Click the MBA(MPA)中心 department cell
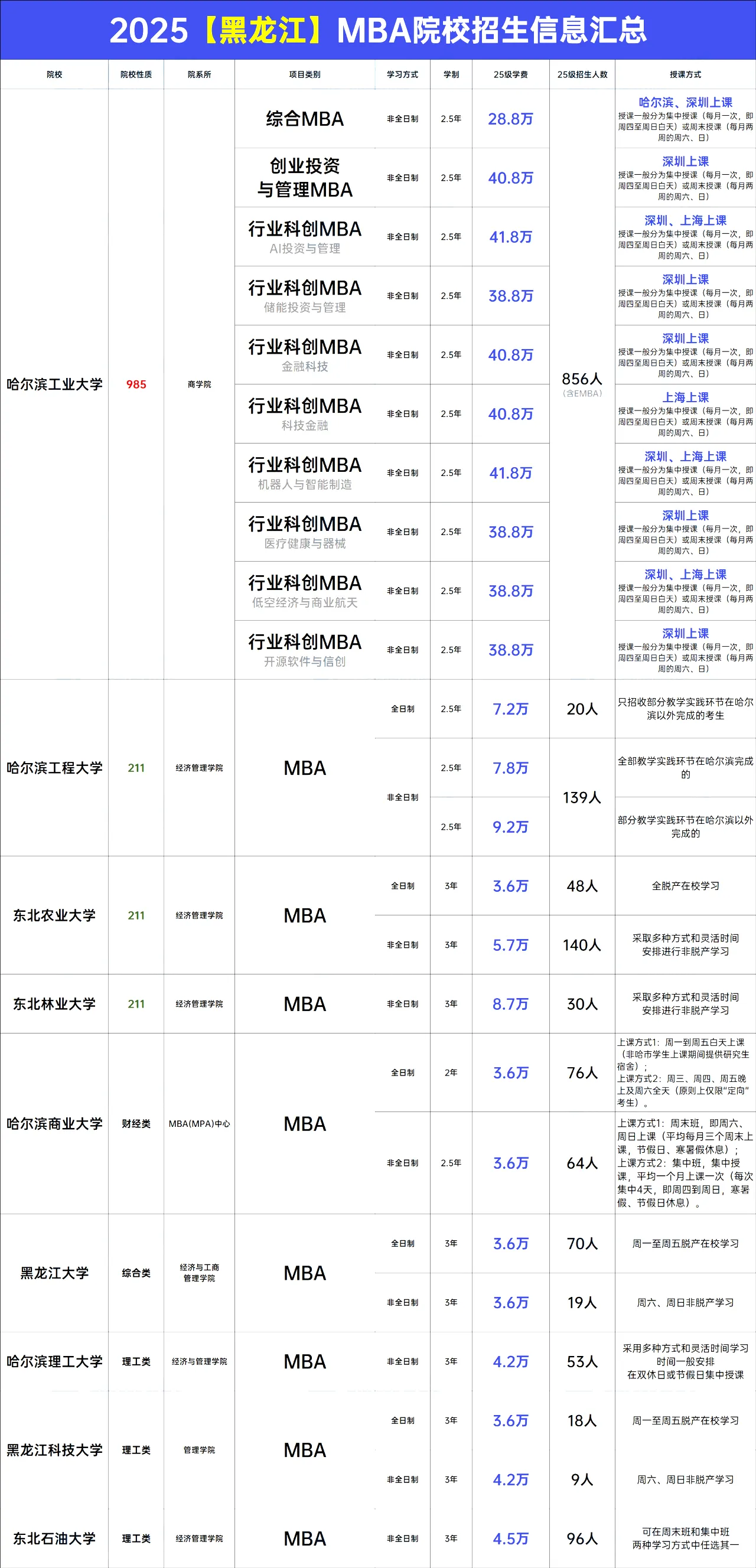Screen dimensions: 756x1568 coord(199,1124)
